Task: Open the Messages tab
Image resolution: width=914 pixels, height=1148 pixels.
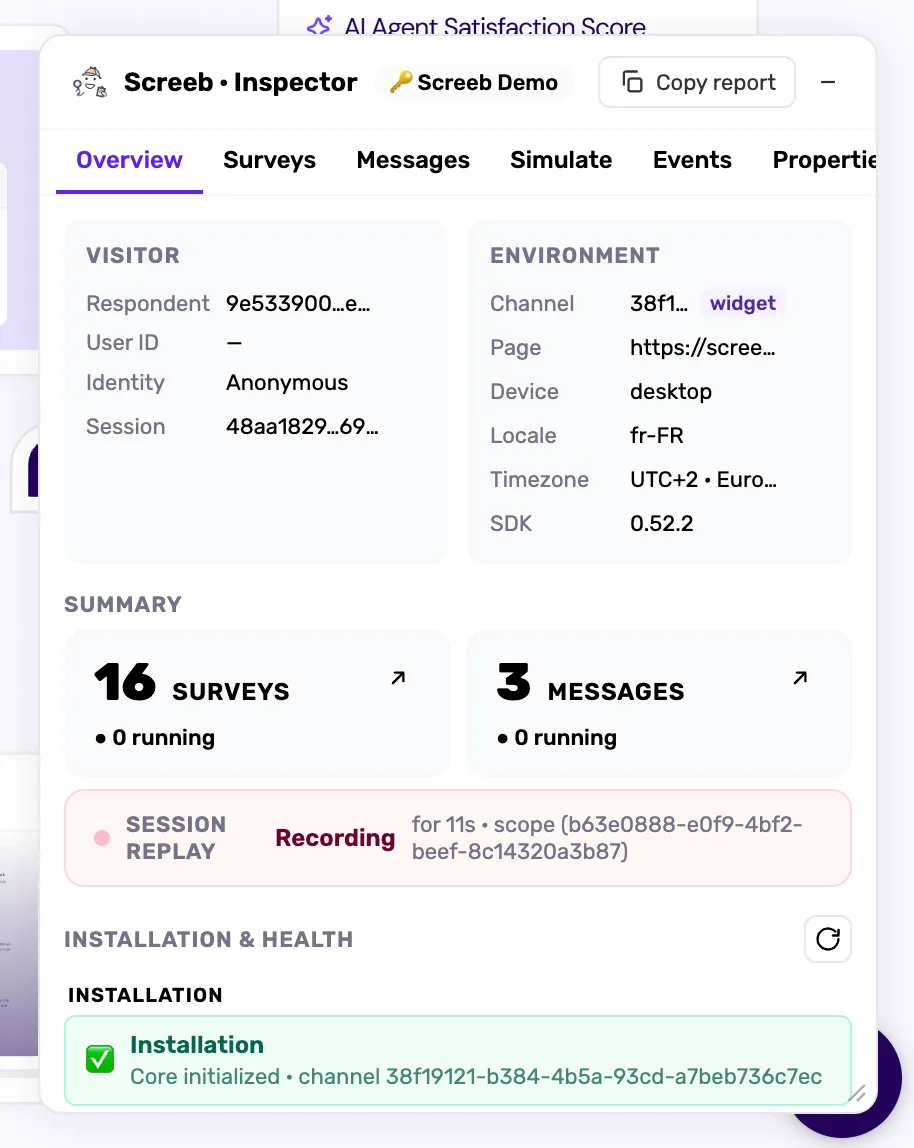Action: coord(413,160)
